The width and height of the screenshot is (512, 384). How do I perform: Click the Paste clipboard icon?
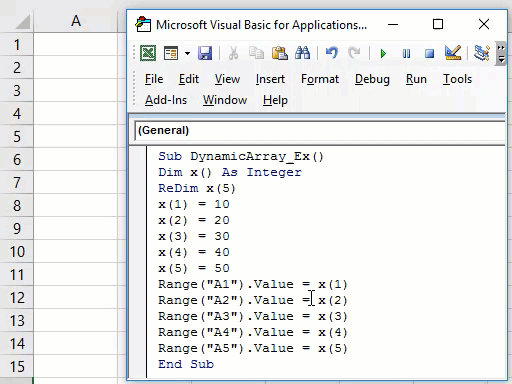(279, 53)
